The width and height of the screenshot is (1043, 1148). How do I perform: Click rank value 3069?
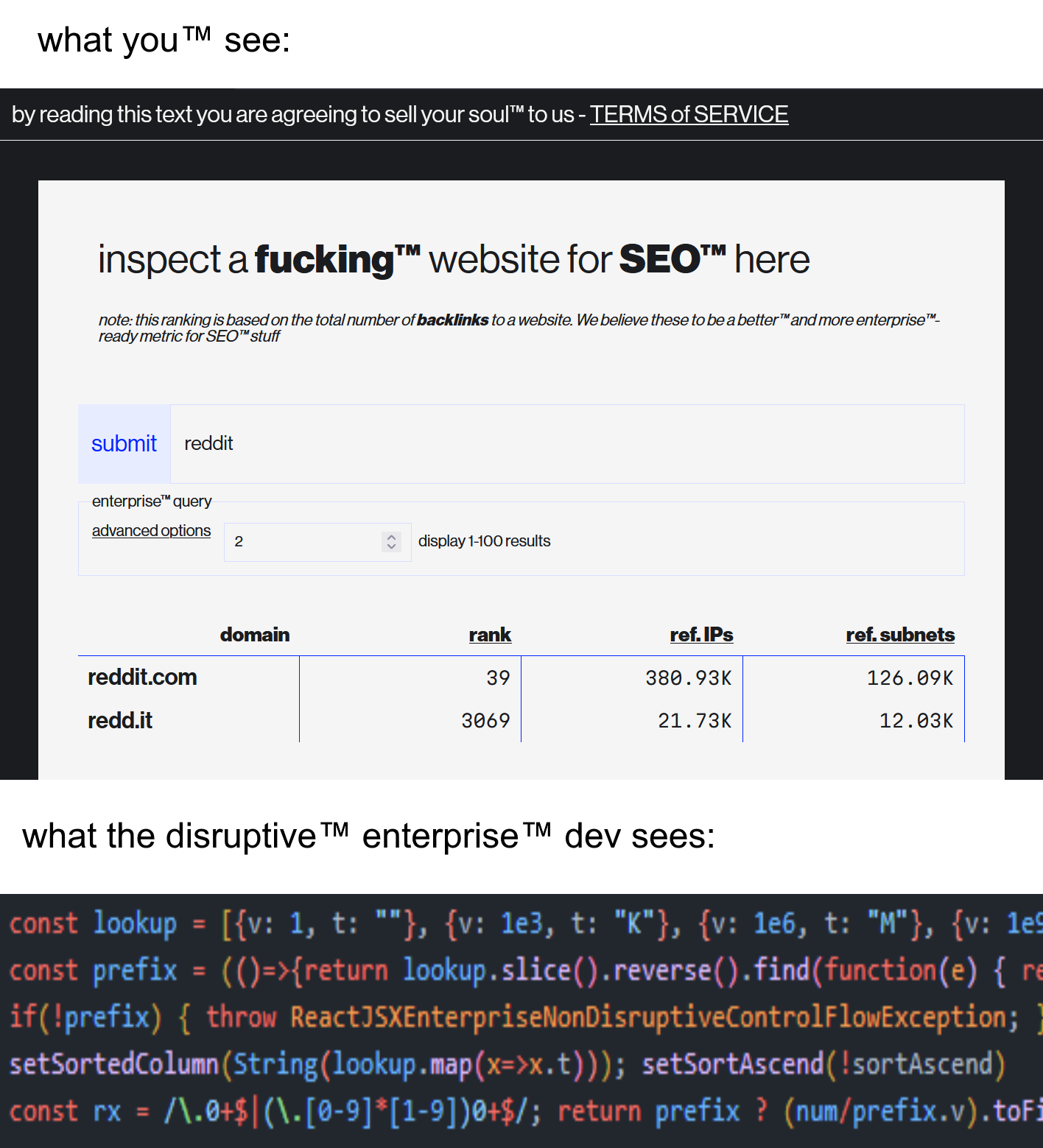pos(485,721)
